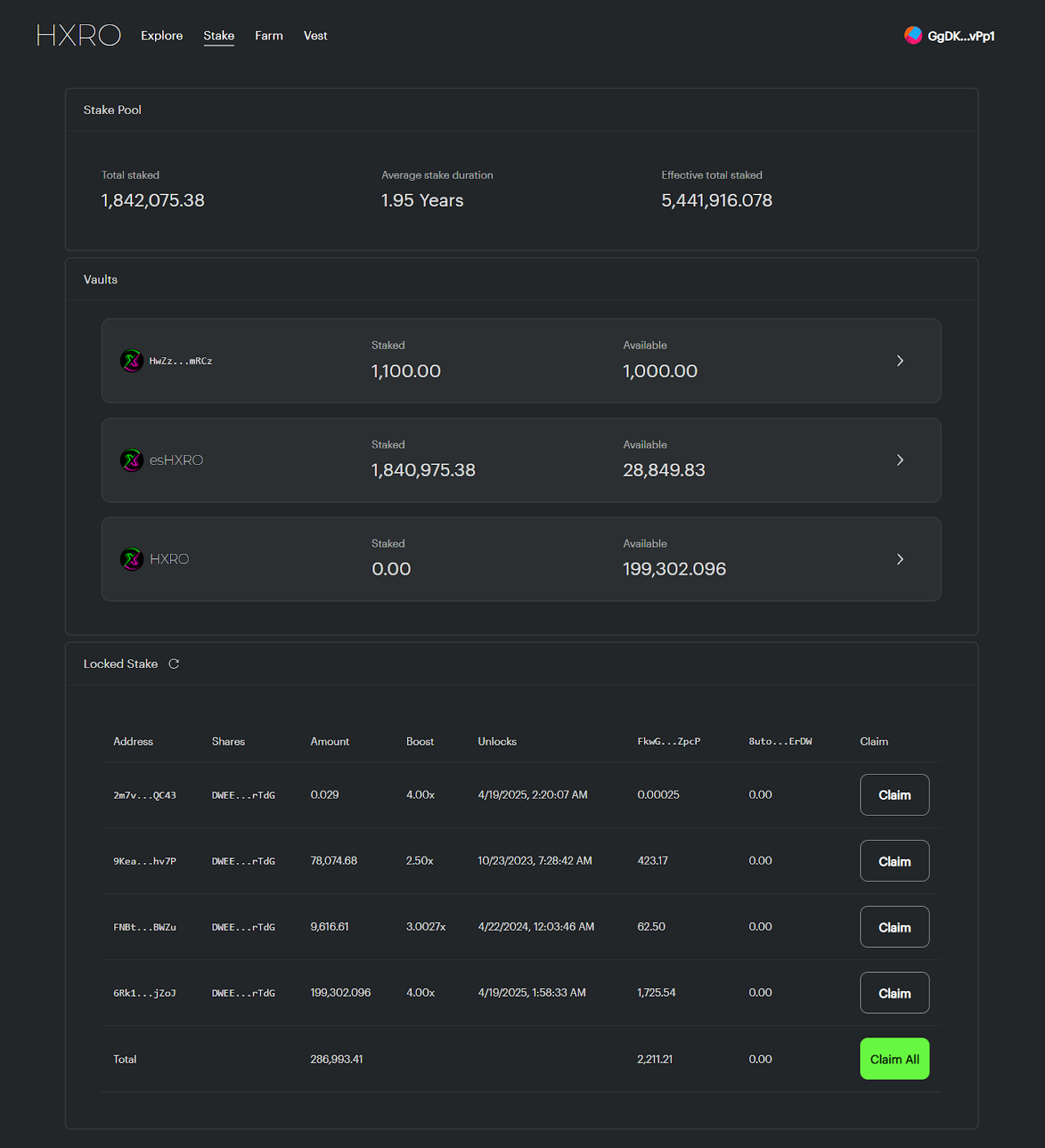
Task: Click the Available amount 28,849.83
Action: [664, 470]
